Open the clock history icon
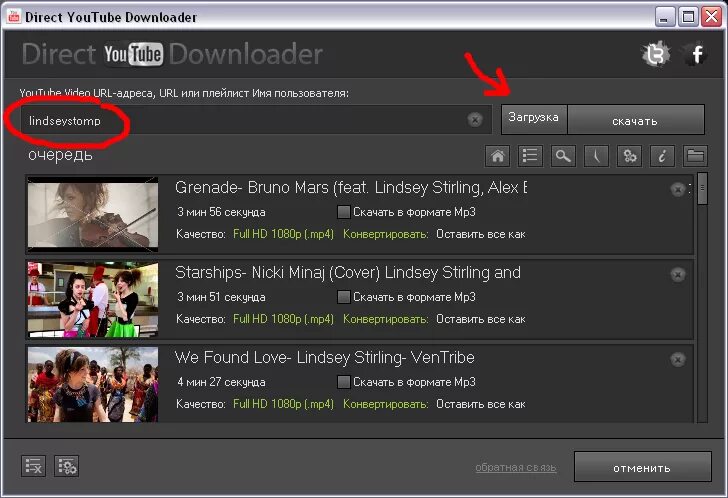This screenshot has height=498, width=728. pyautogui.click(x=596, y=155)
